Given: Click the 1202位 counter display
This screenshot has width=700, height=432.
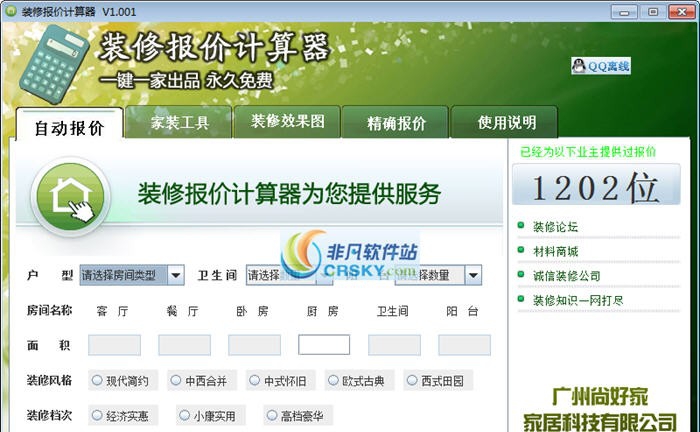Looking at the screenshot, I should [x=596, y=186].
